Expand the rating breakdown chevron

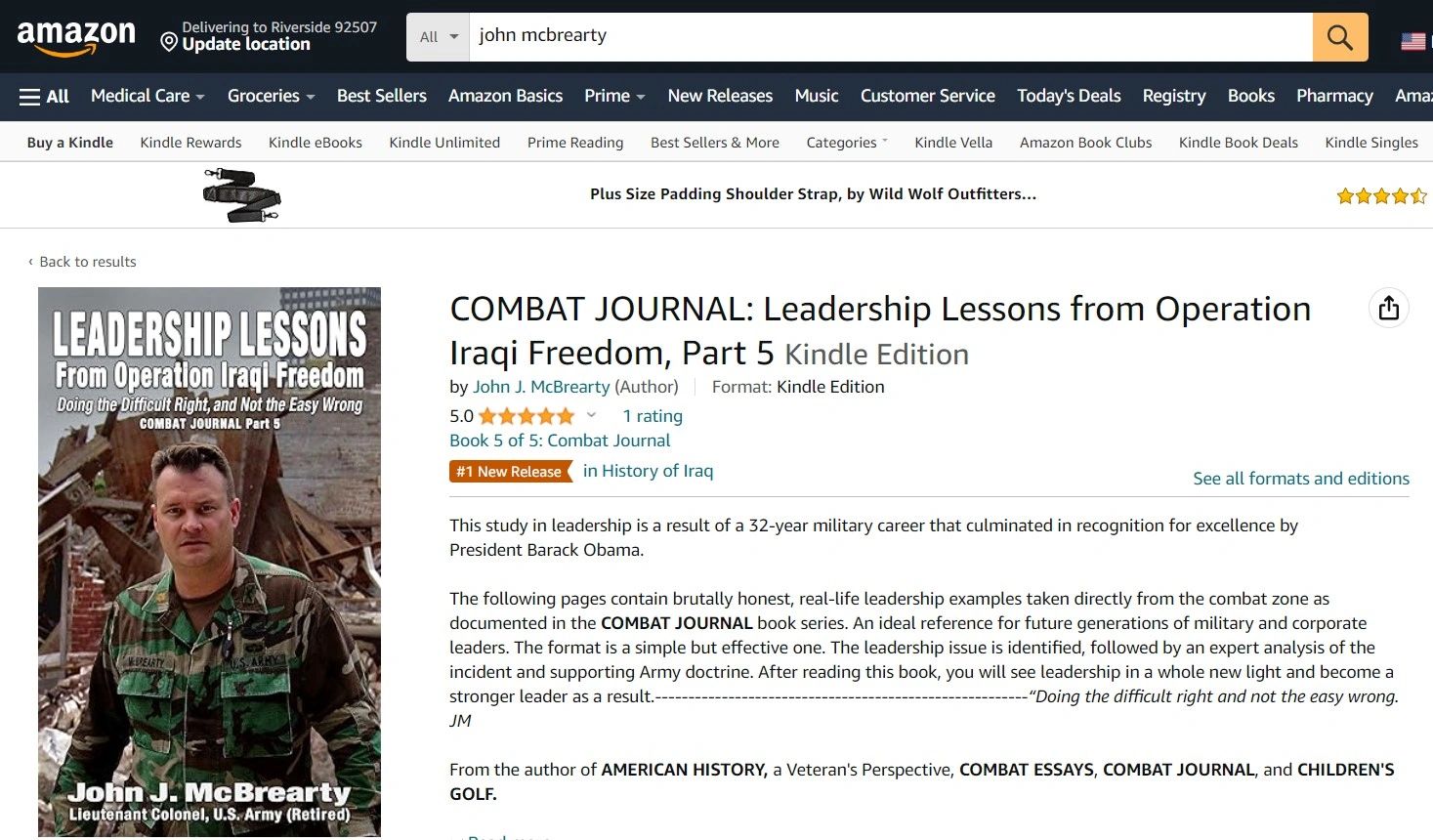point(591,415)
